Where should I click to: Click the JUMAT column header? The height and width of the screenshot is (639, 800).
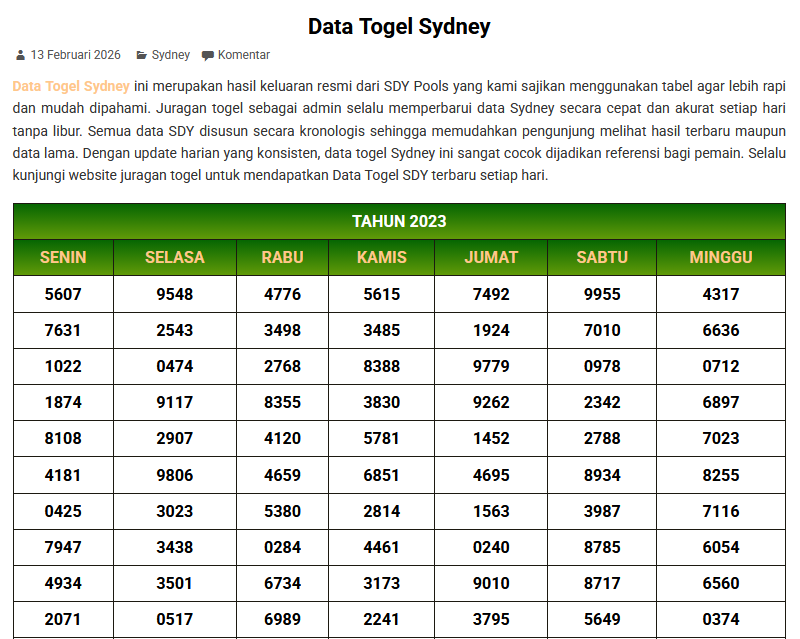pyautogui.click(x=491, y=257)
